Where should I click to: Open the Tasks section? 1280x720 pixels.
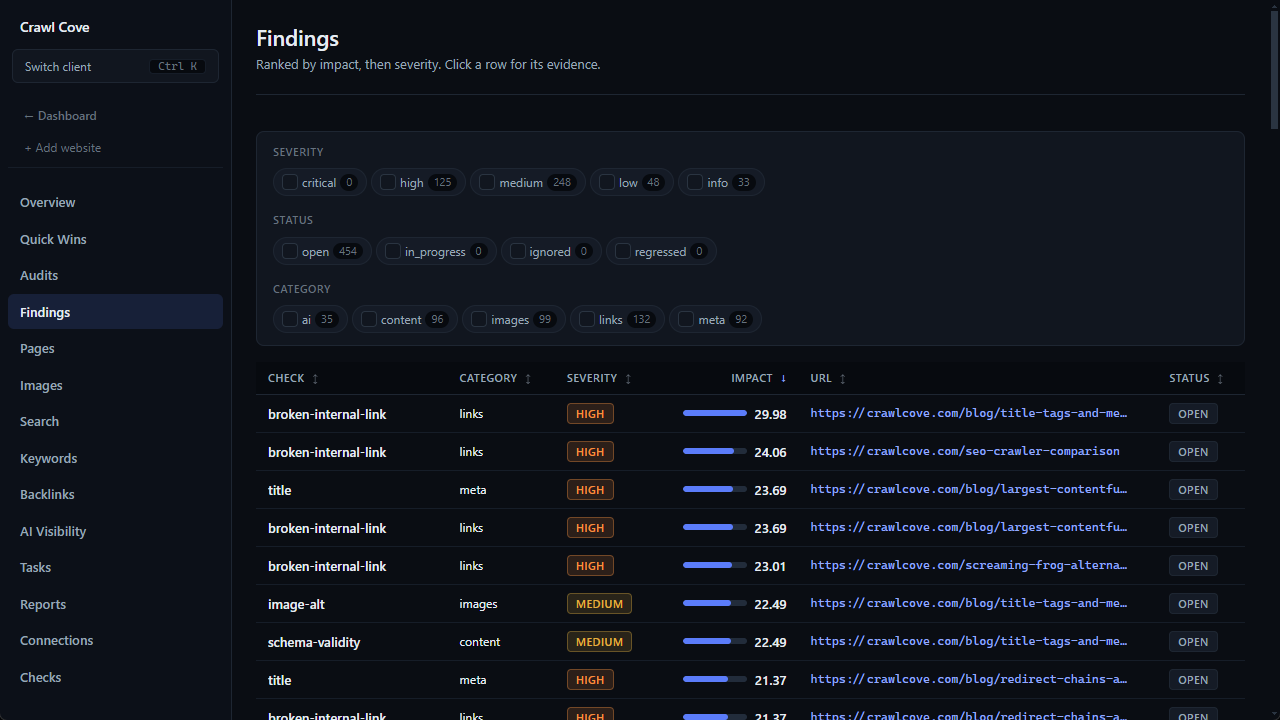pyautogui.click(x=115, y=568)
